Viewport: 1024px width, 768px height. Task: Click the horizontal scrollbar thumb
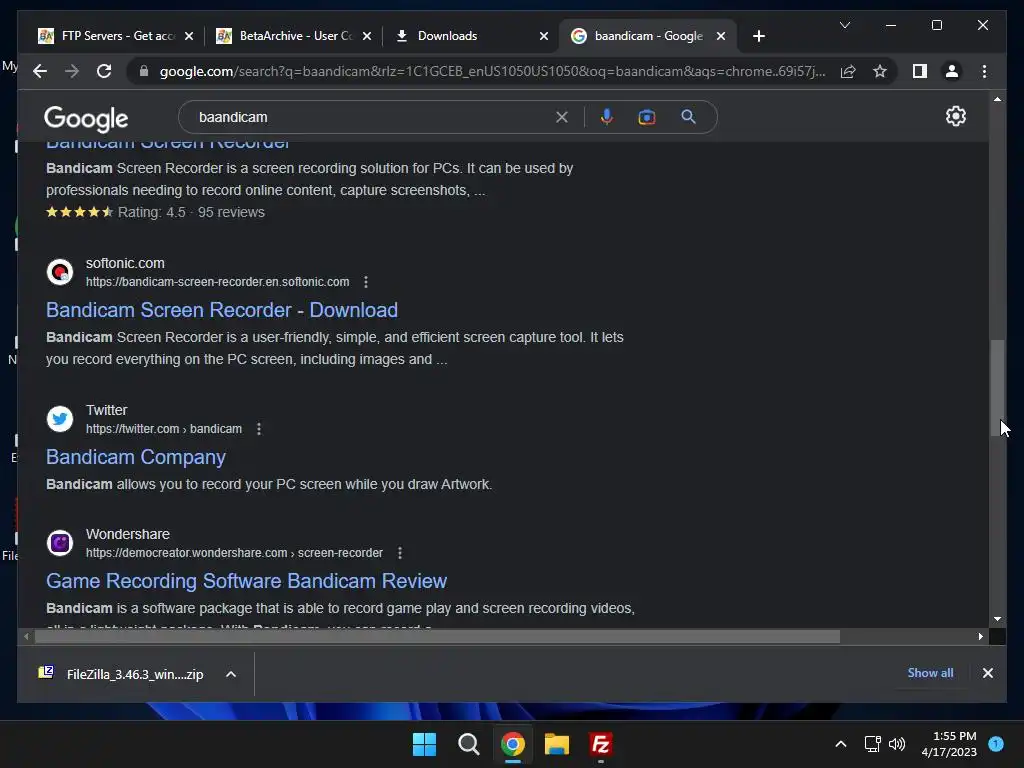coord(437,636)
